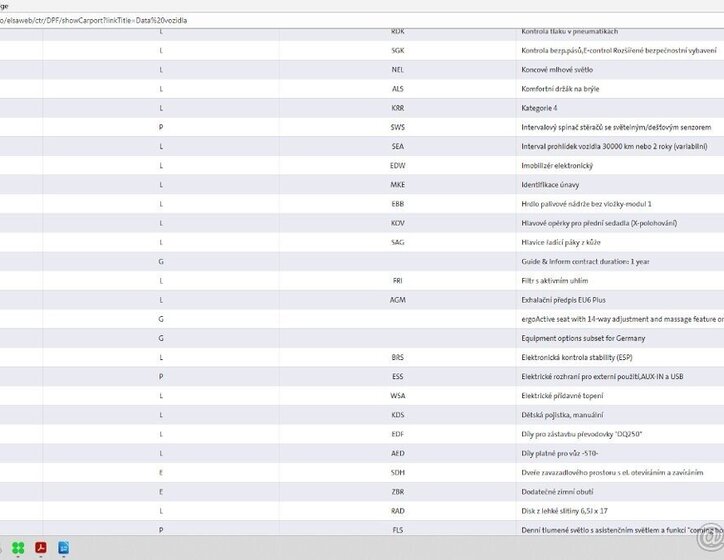Click the MKE code cell
Image resolution: width=724 pixels, height=560 pixels.
[398, 184]
